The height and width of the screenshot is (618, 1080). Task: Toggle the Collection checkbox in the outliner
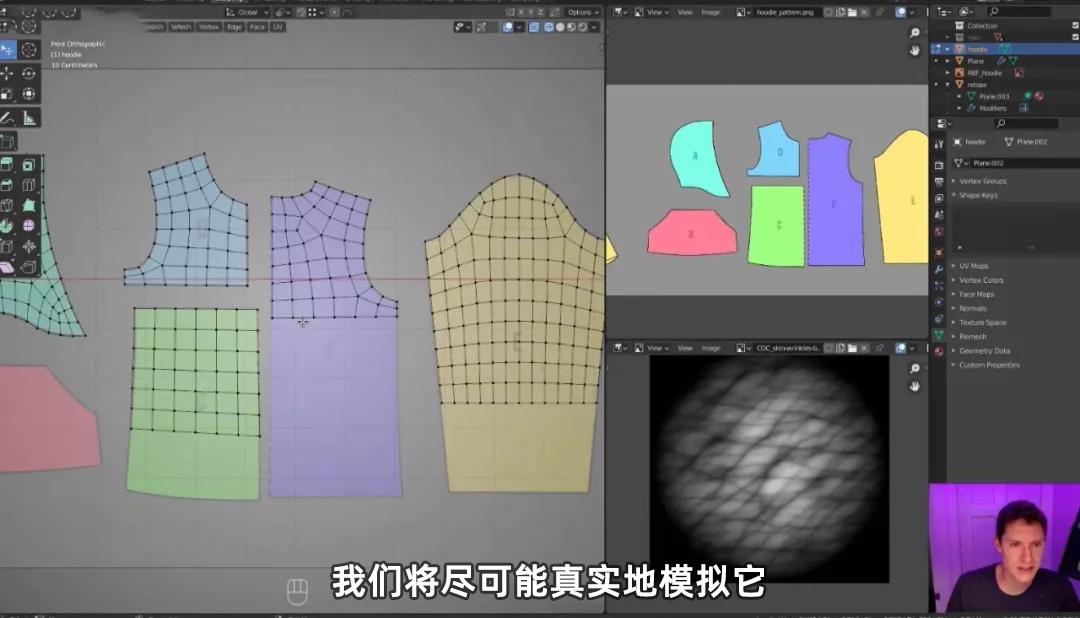(x=1074, y=25)
